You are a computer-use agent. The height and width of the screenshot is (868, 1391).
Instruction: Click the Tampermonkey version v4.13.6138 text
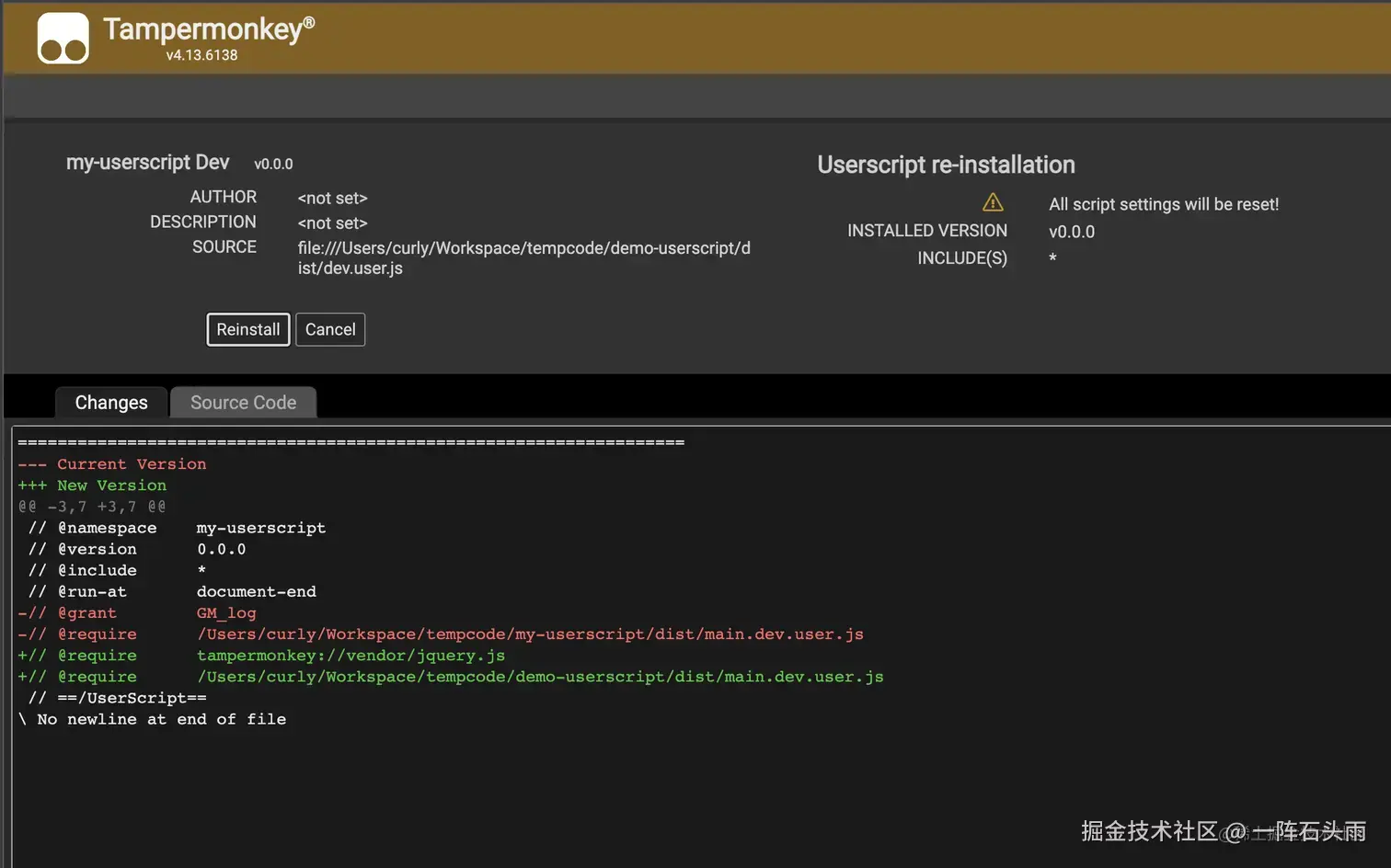click(x=201, y=55)
